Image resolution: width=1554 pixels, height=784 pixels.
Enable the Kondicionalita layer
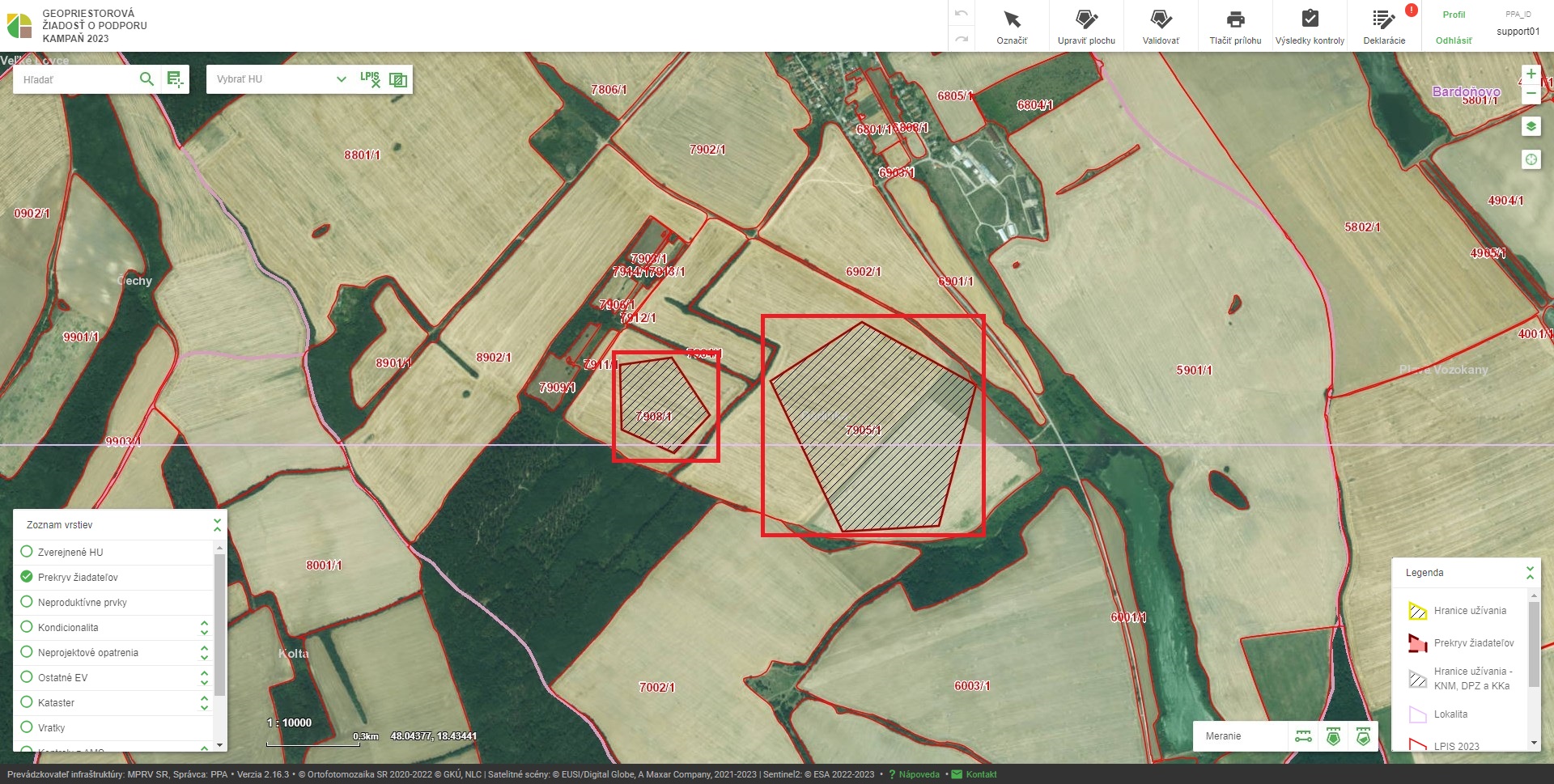[27, 627]
